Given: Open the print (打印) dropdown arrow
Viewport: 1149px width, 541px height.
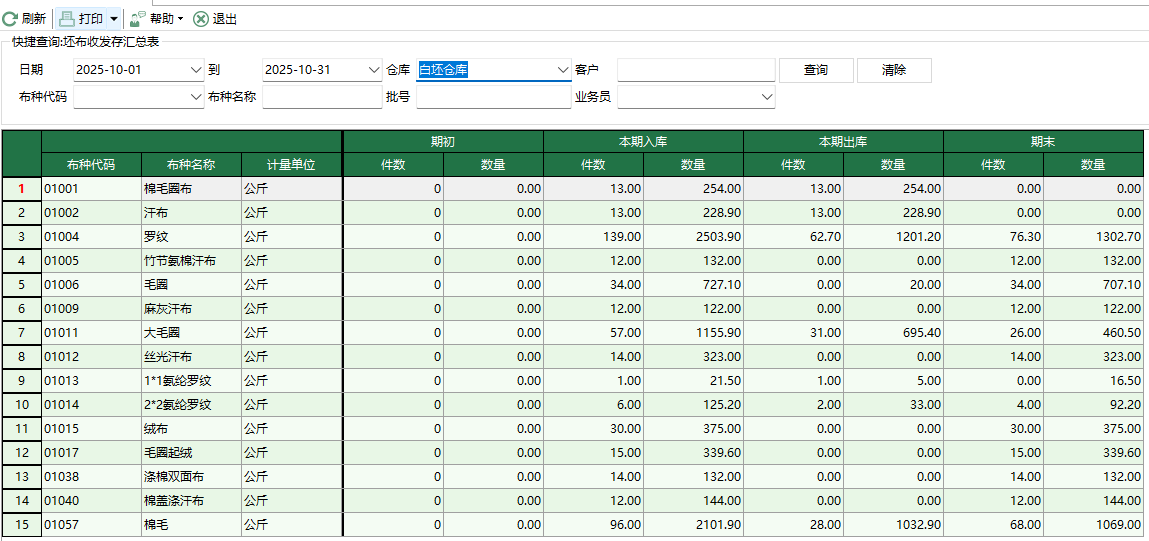Looking at the screenshot, I should [114, 19].
